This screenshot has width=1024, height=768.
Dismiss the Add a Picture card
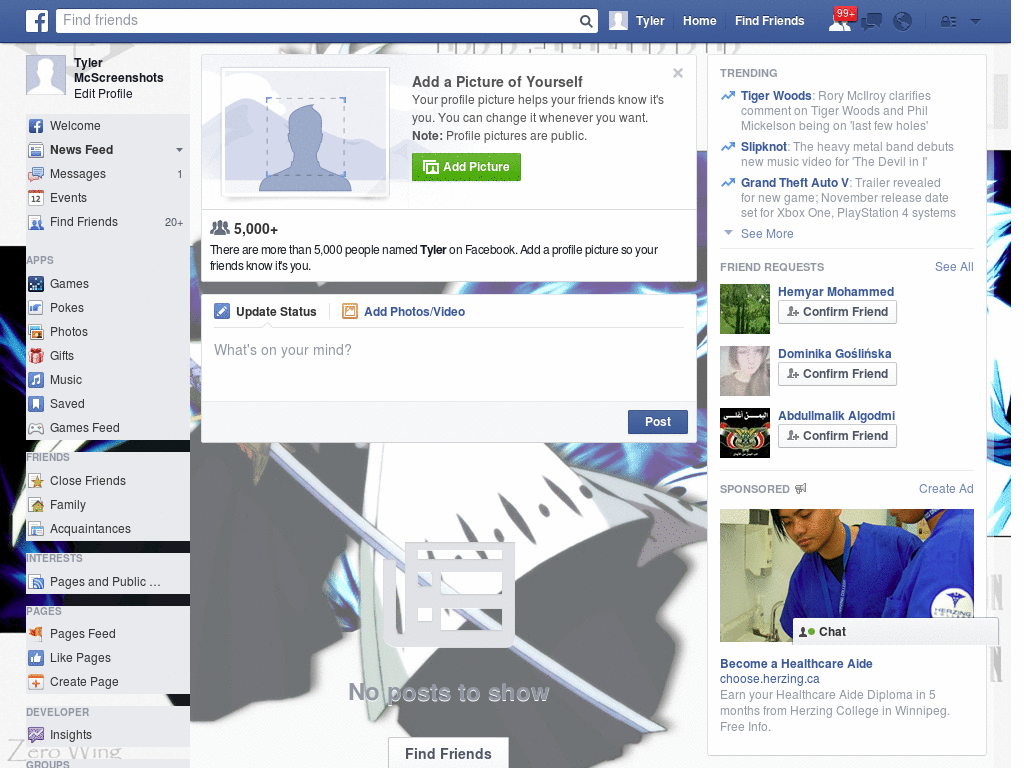tap(678, 73)
